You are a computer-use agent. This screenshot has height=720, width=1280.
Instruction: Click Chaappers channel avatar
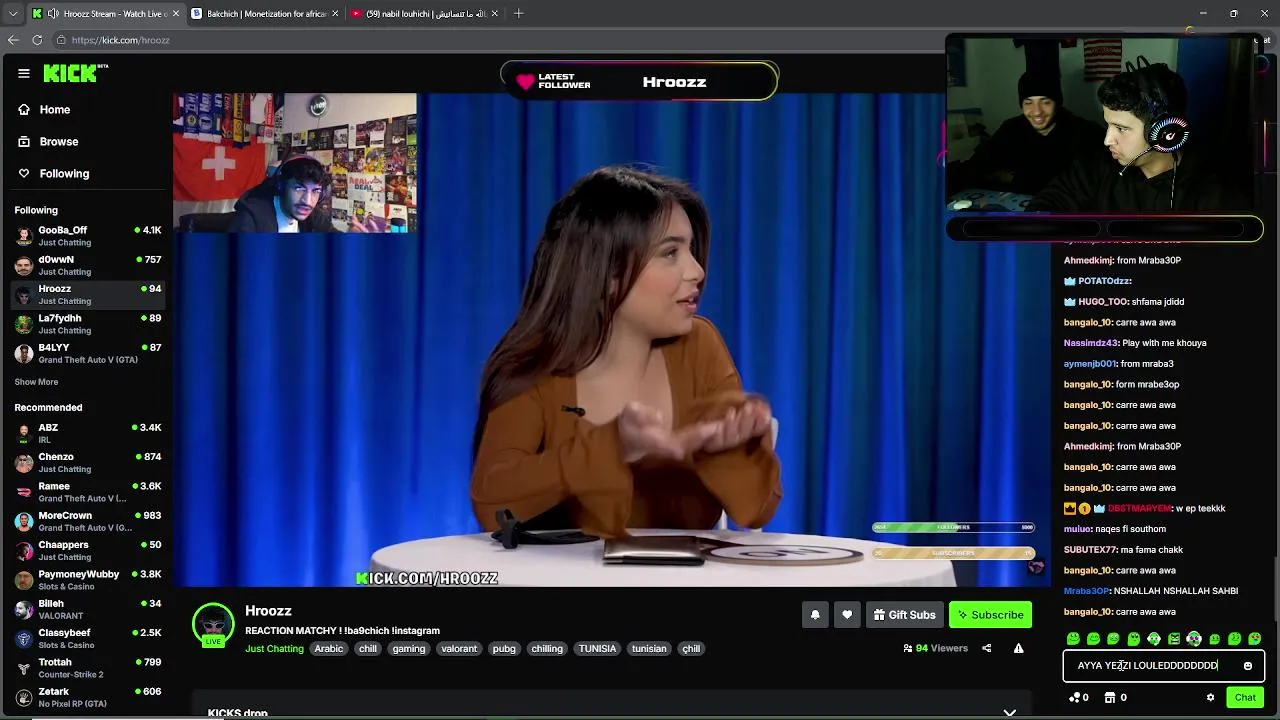coord(24,551)
